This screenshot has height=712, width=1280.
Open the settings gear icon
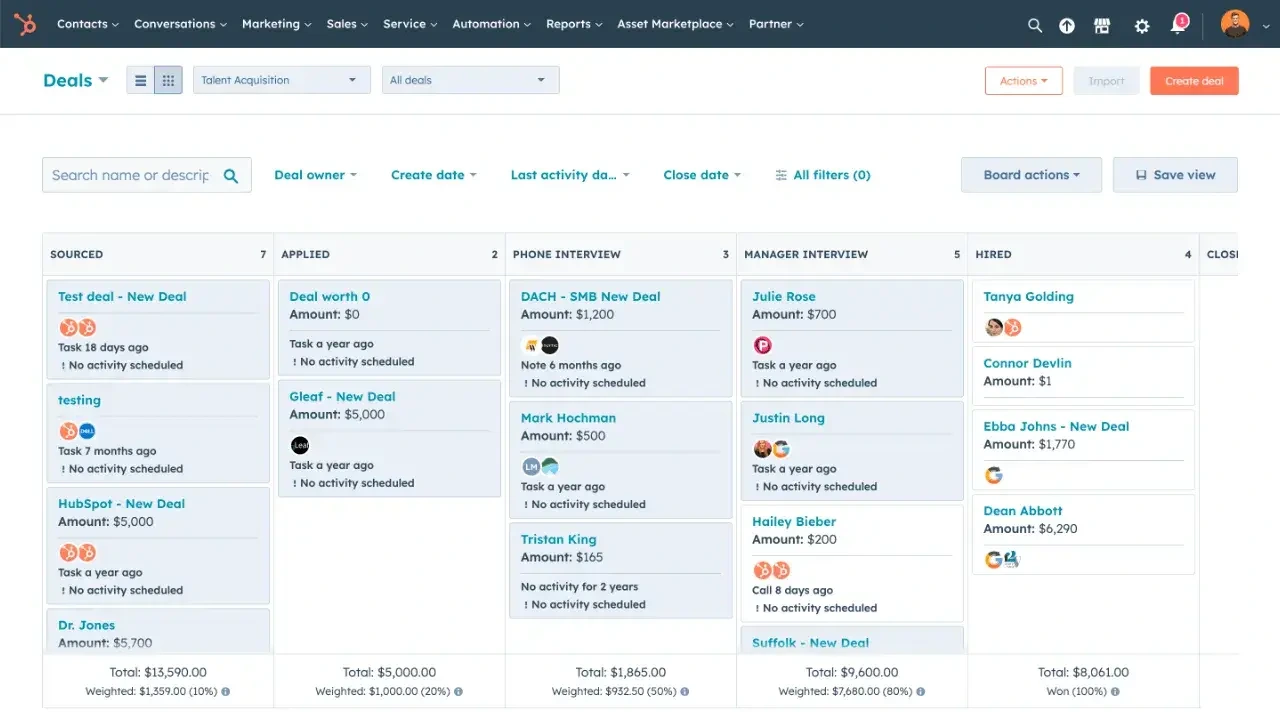(1142, 26)
